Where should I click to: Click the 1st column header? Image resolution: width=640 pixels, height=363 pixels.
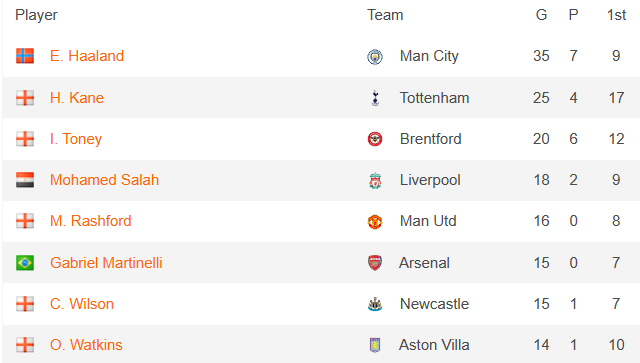(x=616, y=15)
